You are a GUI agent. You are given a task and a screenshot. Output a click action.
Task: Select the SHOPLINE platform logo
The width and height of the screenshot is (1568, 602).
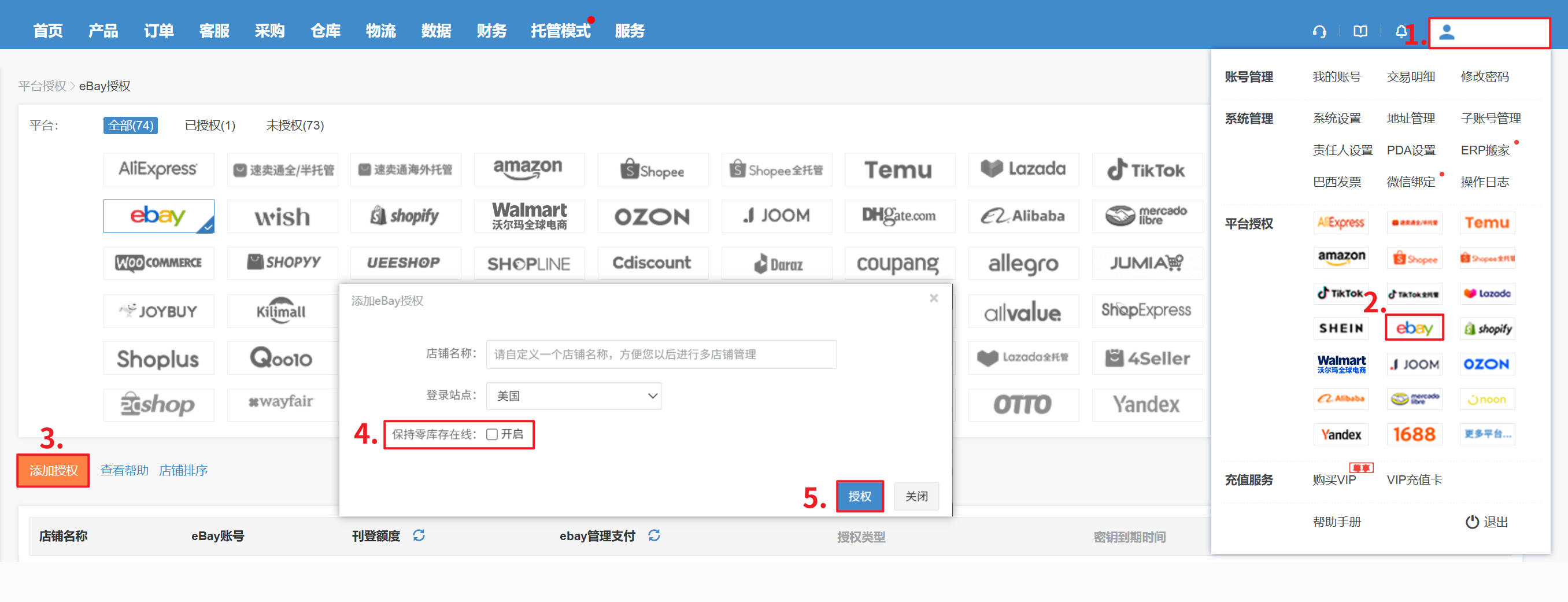tap(528, 263)
